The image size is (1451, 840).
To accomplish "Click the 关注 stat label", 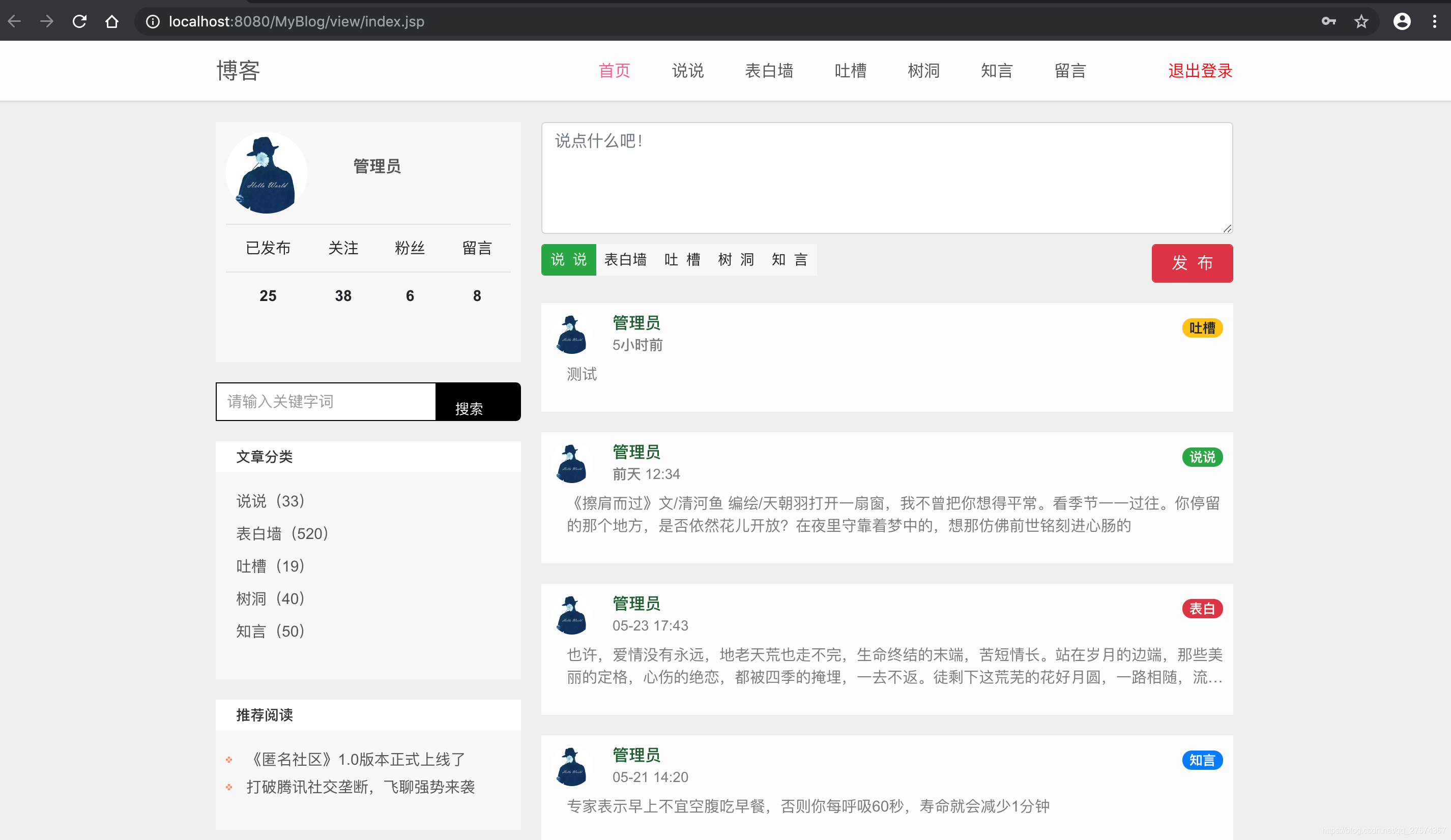I will [343, 248].
